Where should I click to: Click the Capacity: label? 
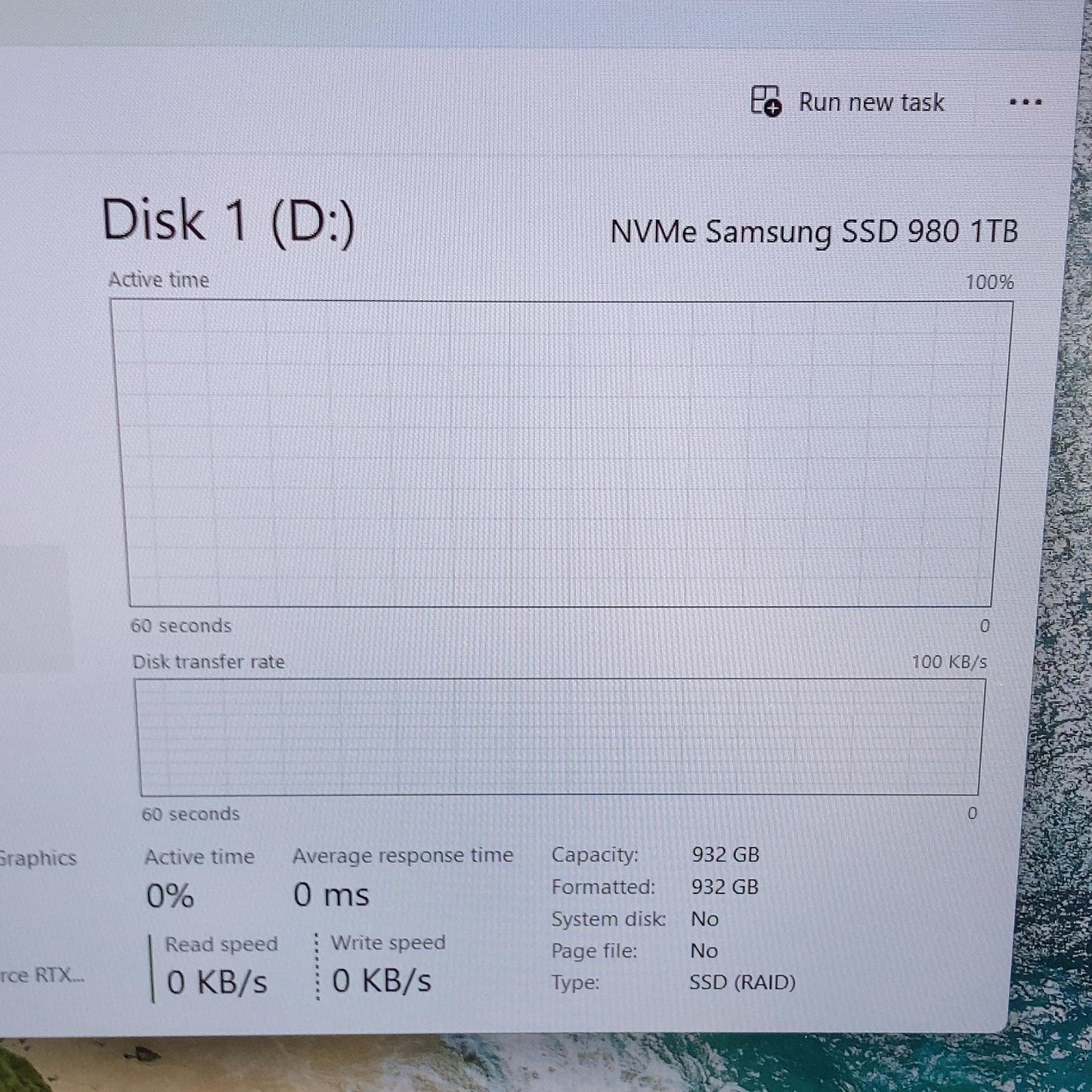(595, 855)
